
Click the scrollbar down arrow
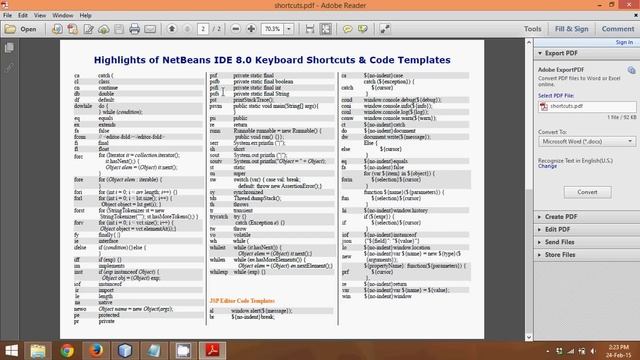[529, 337]
